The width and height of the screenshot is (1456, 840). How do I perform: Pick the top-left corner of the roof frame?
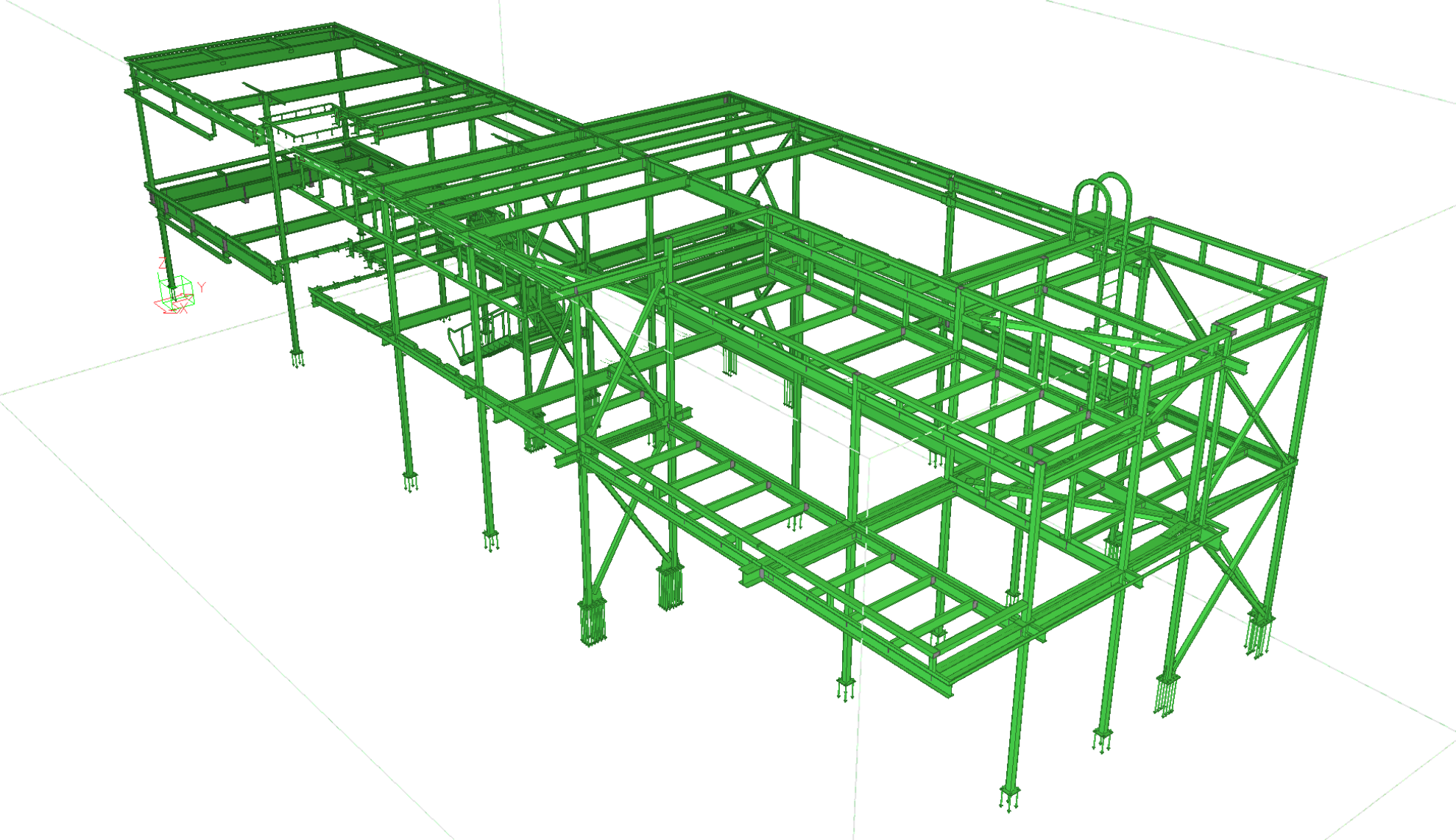[128, 58]
